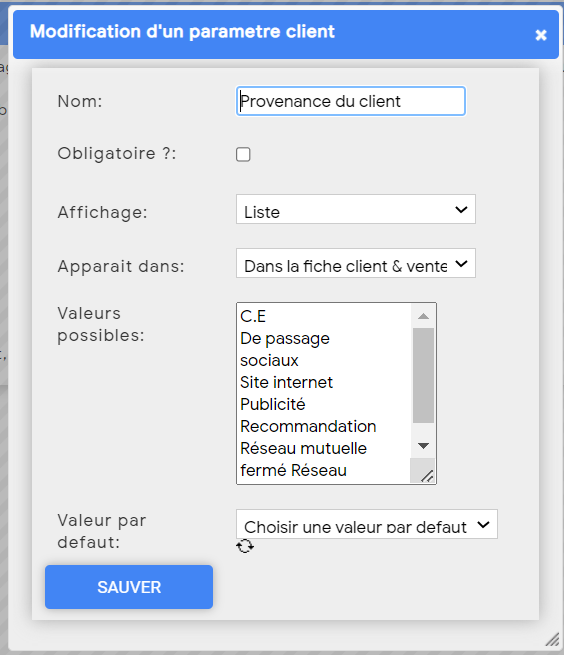Click the Site internet line in values
Screen dimensions: 564x655
pos(286,382)
